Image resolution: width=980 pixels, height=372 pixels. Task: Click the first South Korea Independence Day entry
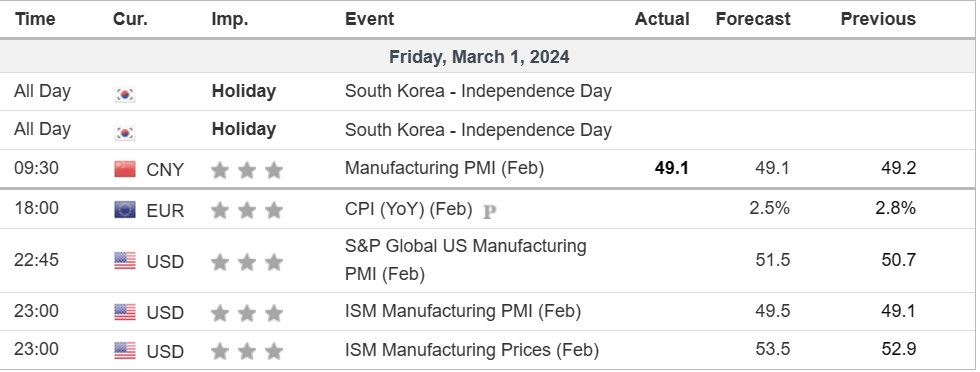pyautogui.click(x=478, y=91)
